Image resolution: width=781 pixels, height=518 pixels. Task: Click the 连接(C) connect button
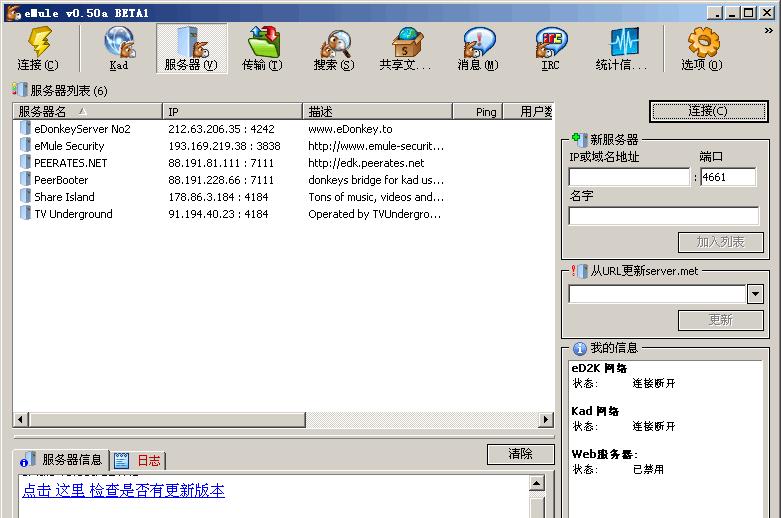pyautogui.click(x=708, y=111)
